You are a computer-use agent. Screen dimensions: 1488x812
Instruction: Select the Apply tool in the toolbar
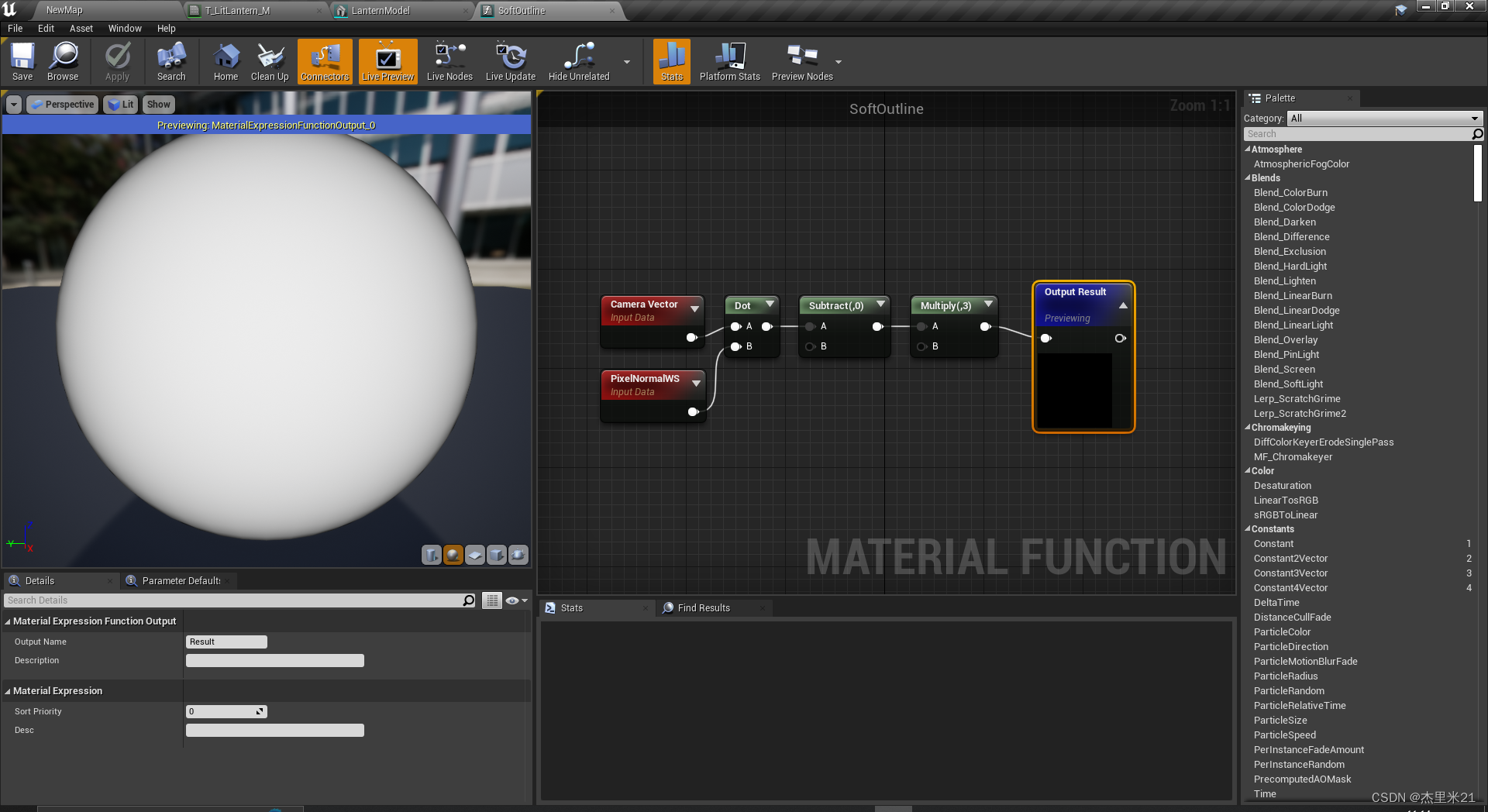tap(117, 61)
